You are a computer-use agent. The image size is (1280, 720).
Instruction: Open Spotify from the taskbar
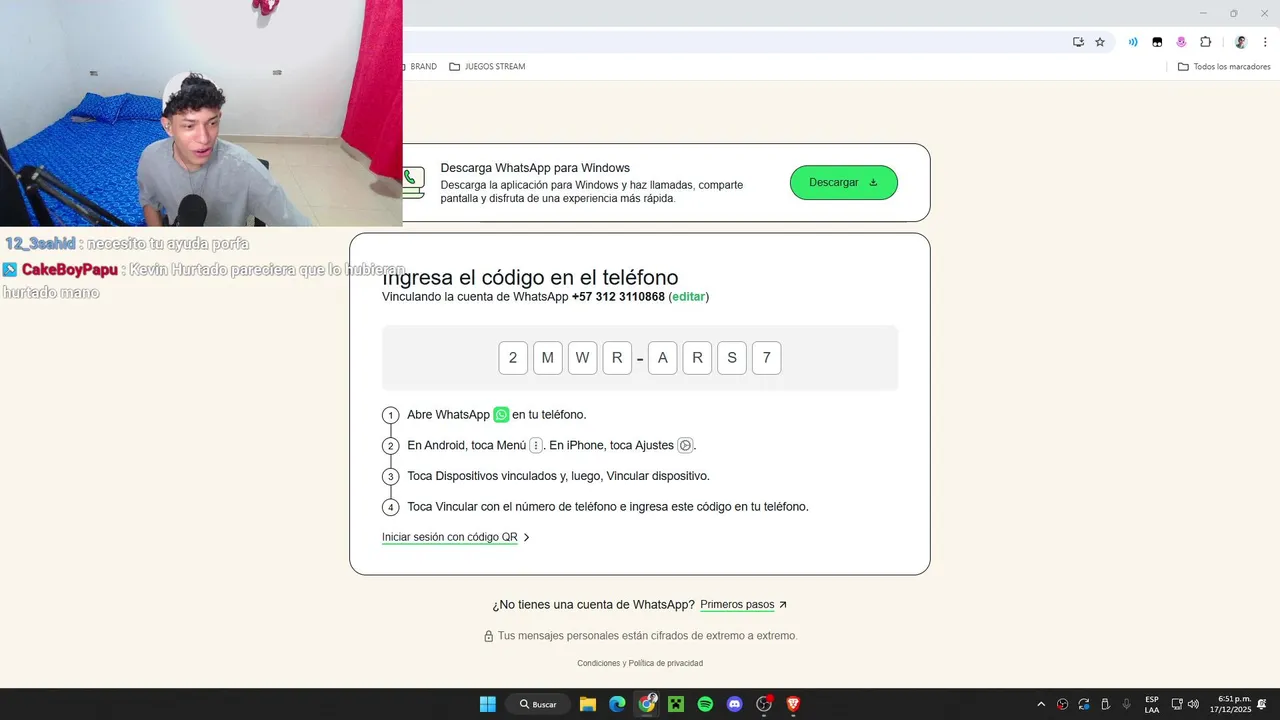click(x=705, y=704)
